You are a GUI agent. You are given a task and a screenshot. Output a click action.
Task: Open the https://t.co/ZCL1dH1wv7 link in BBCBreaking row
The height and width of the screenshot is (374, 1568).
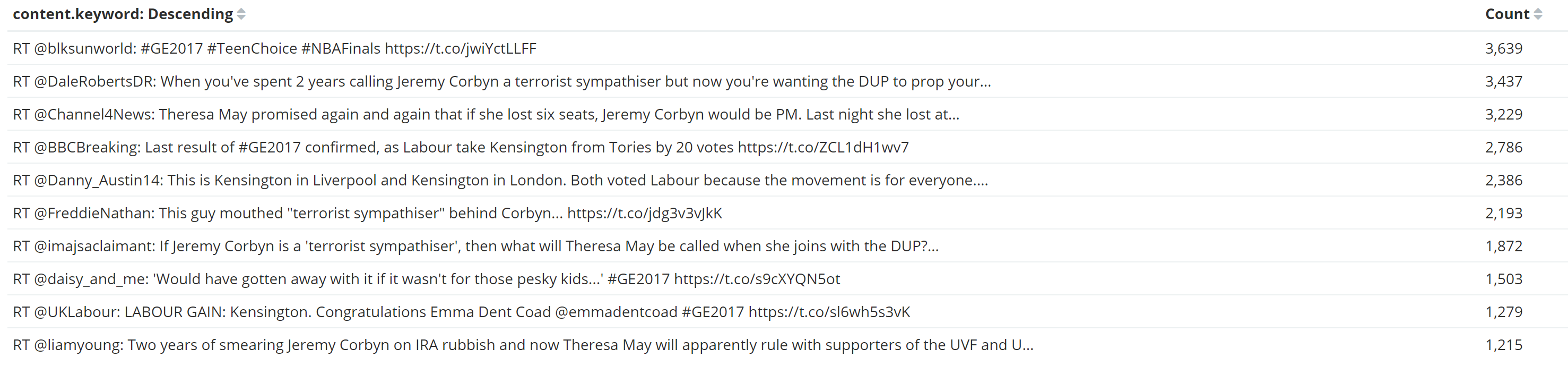point(823,147)
